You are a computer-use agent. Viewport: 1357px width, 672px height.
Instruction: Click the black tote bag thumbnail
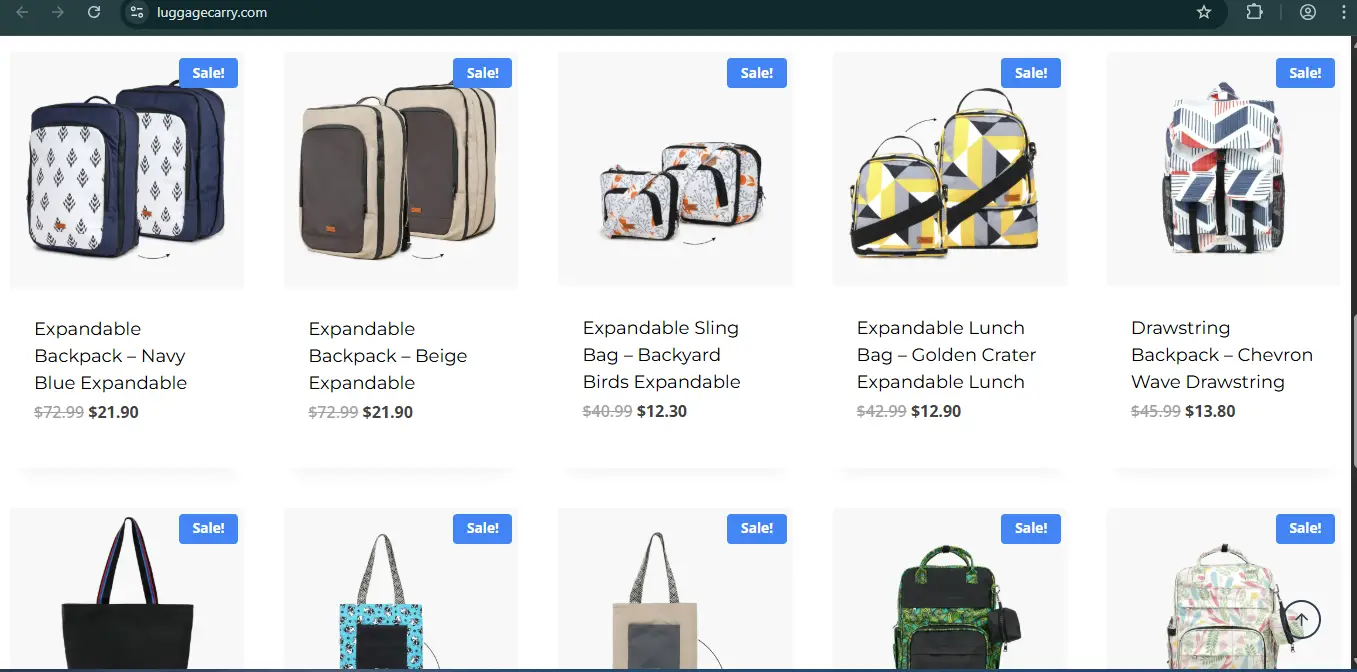[127, 590]
